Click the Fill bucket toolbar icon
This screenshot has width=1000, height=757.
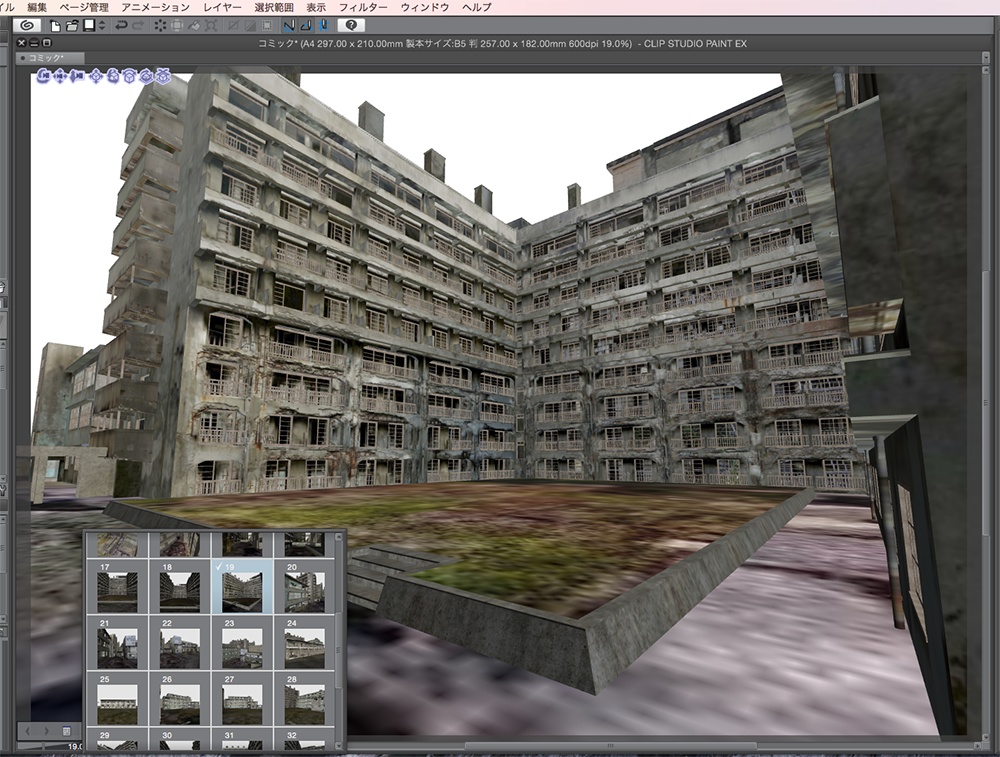pos(193,26)
